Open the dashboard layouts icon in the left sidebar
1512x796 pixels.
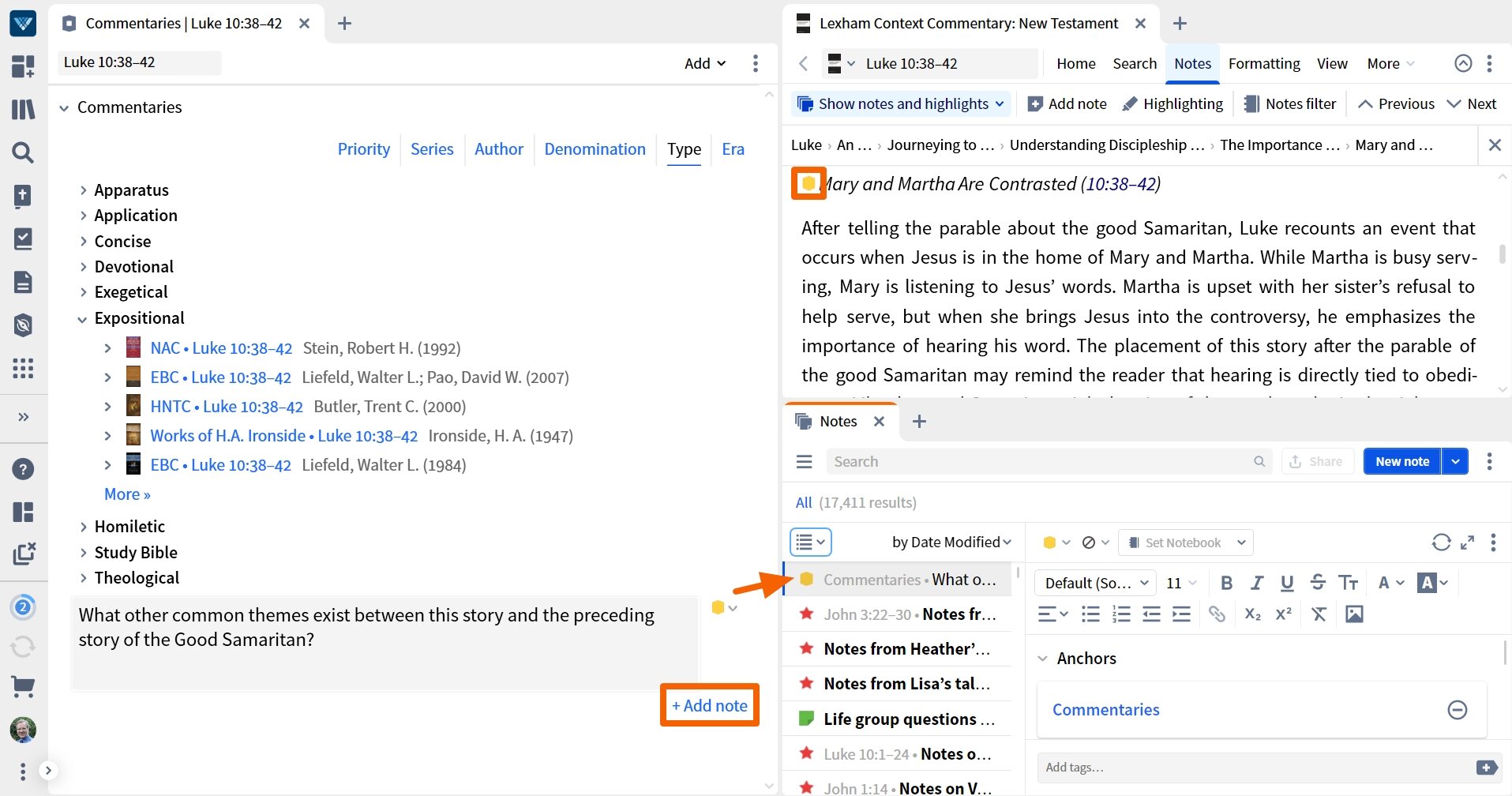click(23, 66)
